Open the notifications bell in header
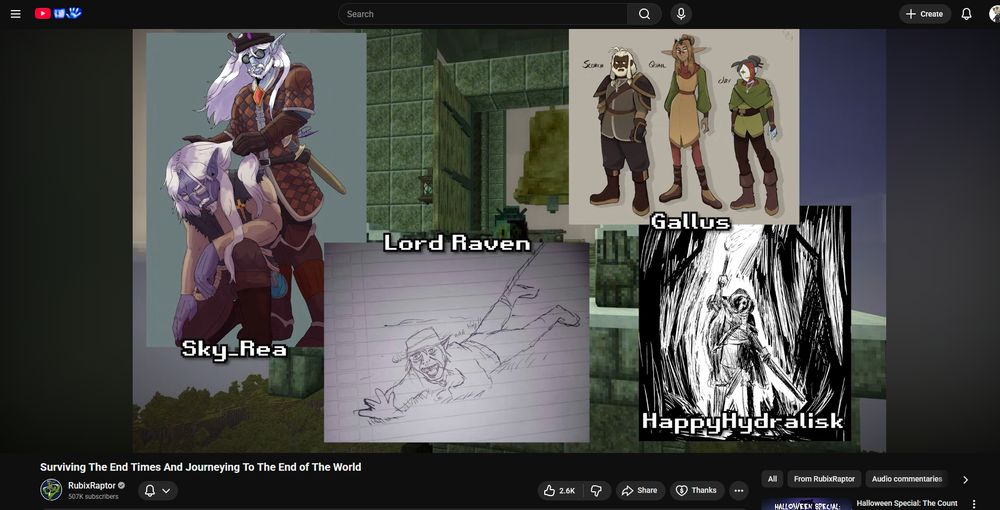Screen dimensions: 1000x510 pos(966,14)
